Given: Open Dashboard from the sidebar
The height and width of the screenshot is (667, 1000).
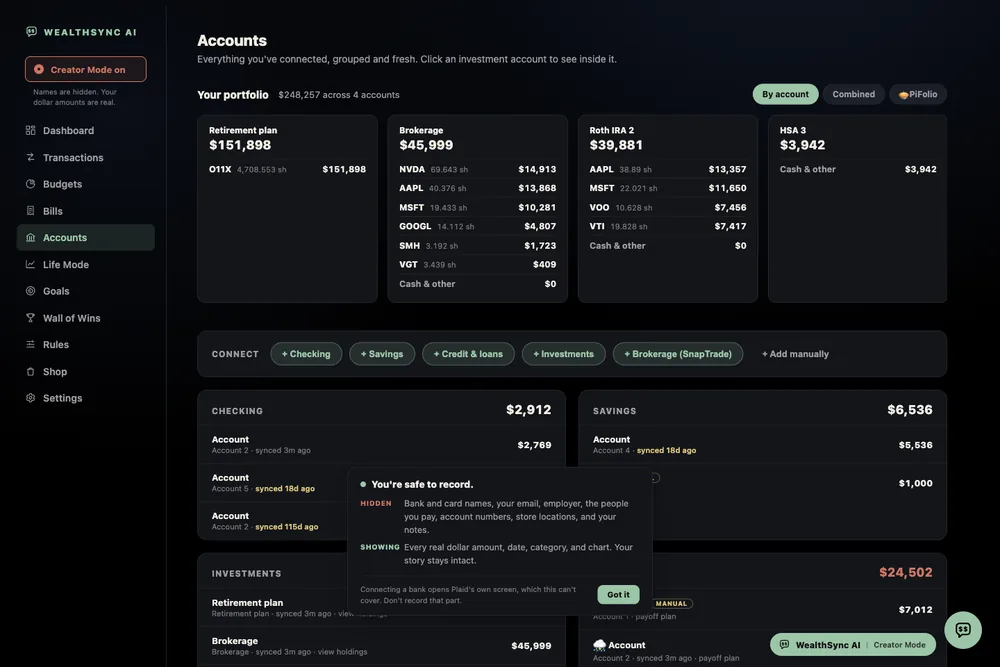Looking at the screenshot, I should (85, 130).
